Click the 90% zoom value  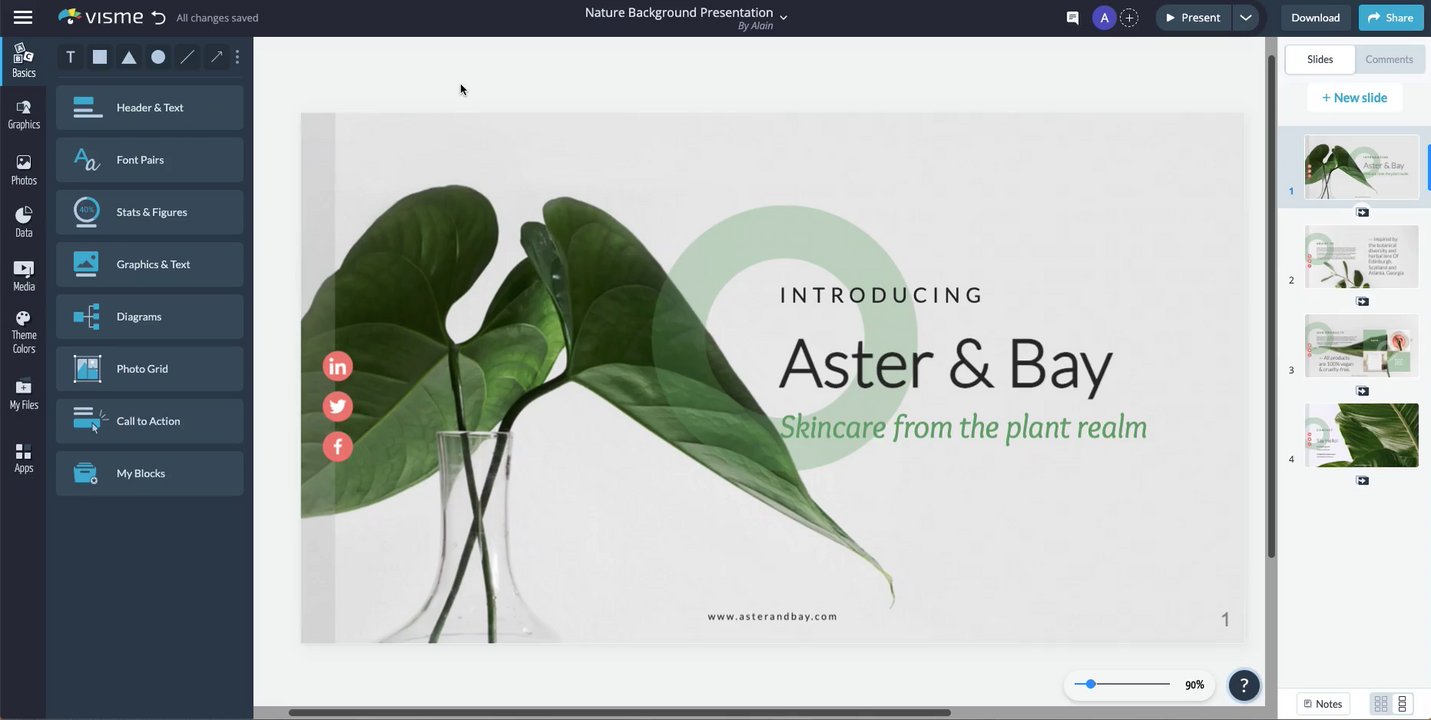tap(1194, 685)
